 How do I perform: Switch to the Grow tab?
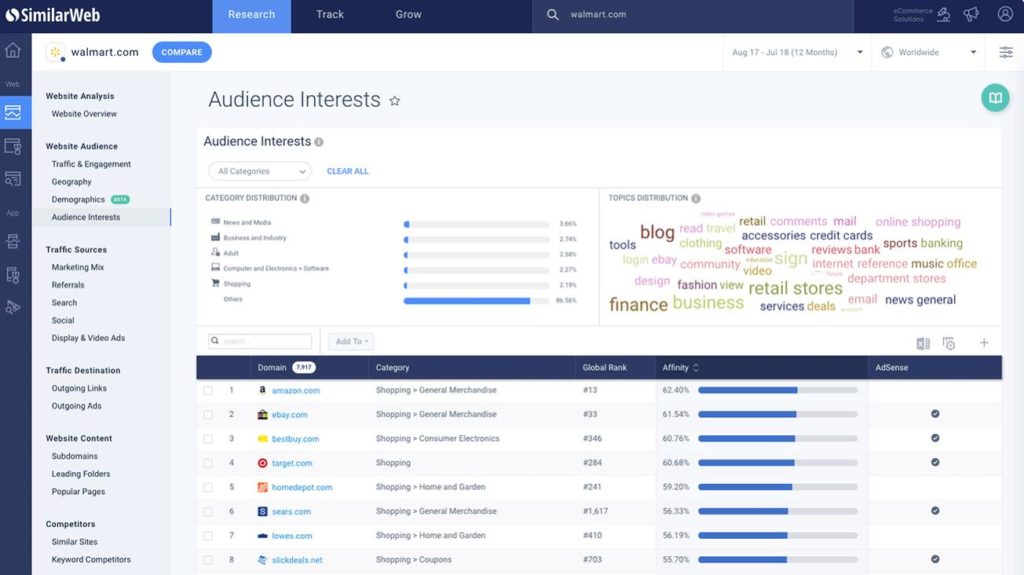[x=408, y=14]
